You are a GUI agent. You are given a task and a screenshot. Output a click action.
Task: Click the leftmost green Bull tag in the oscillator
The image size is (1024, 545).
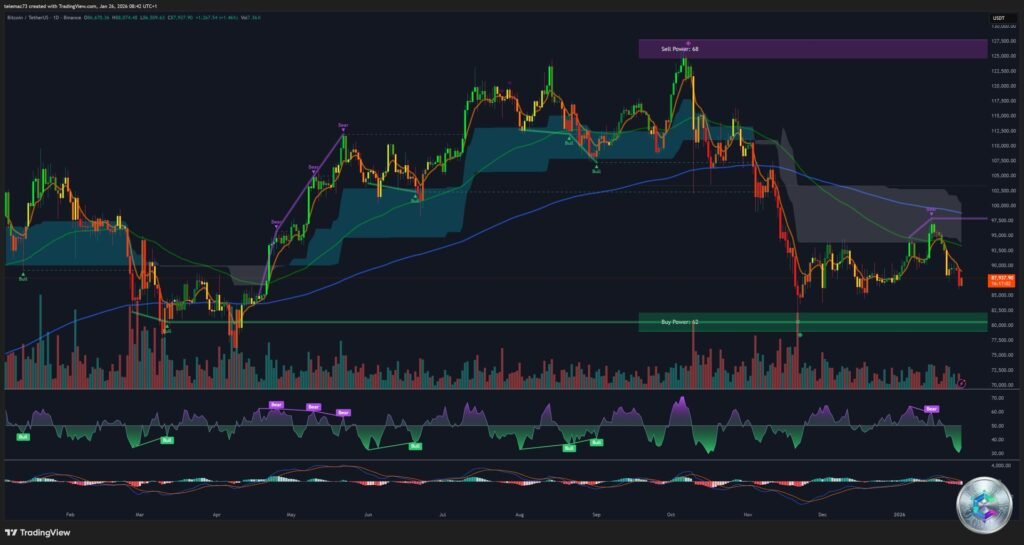22,436
